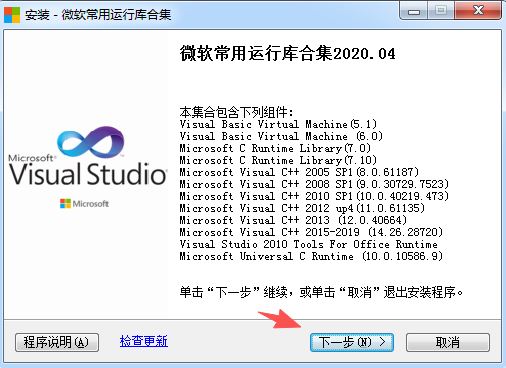Click the heading 微软常用运行库合集2020.04
This screenshot has height=368, width=506.
[x=287, y=54]
